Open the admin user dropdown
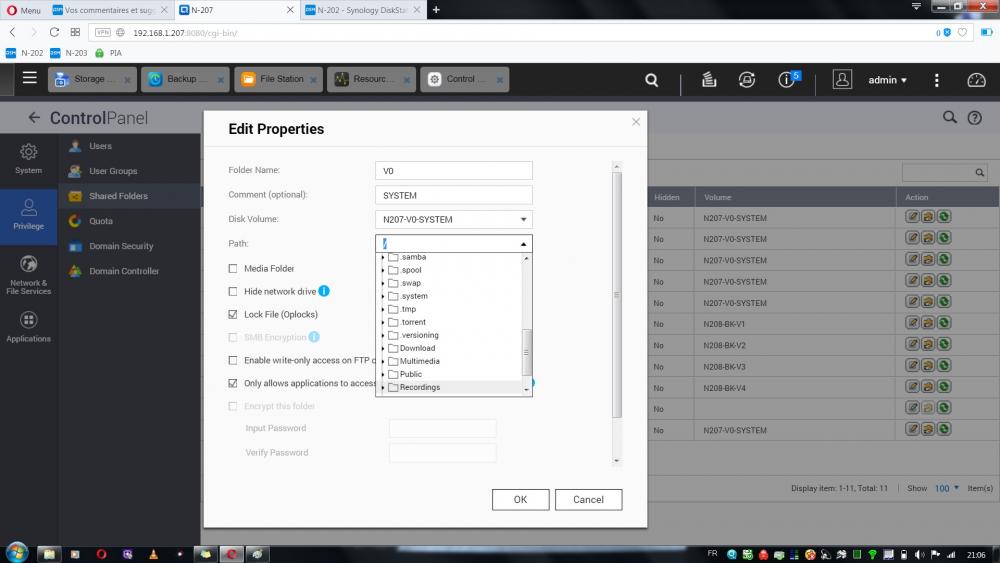1000x563 pixels. click(x=887, y=80)
